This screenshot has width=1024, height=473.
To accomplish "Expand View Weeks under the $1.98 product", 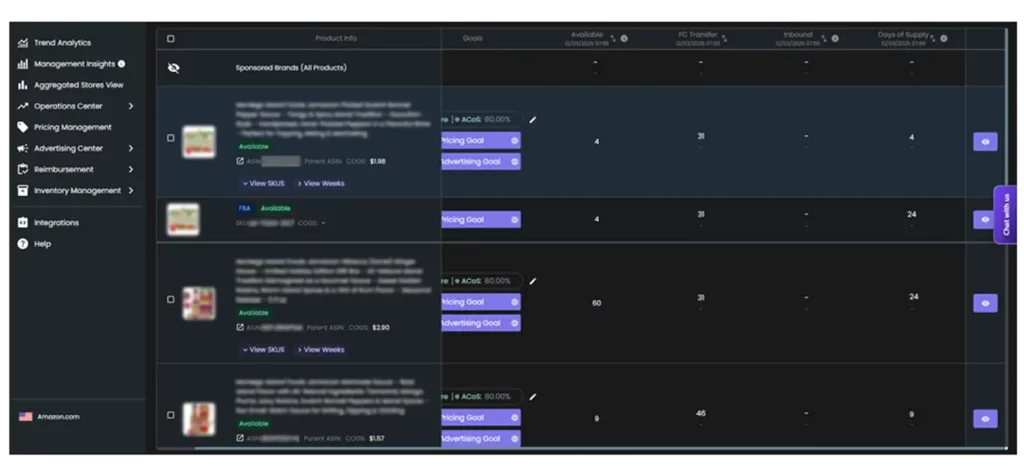I will (x=321, y=184).
